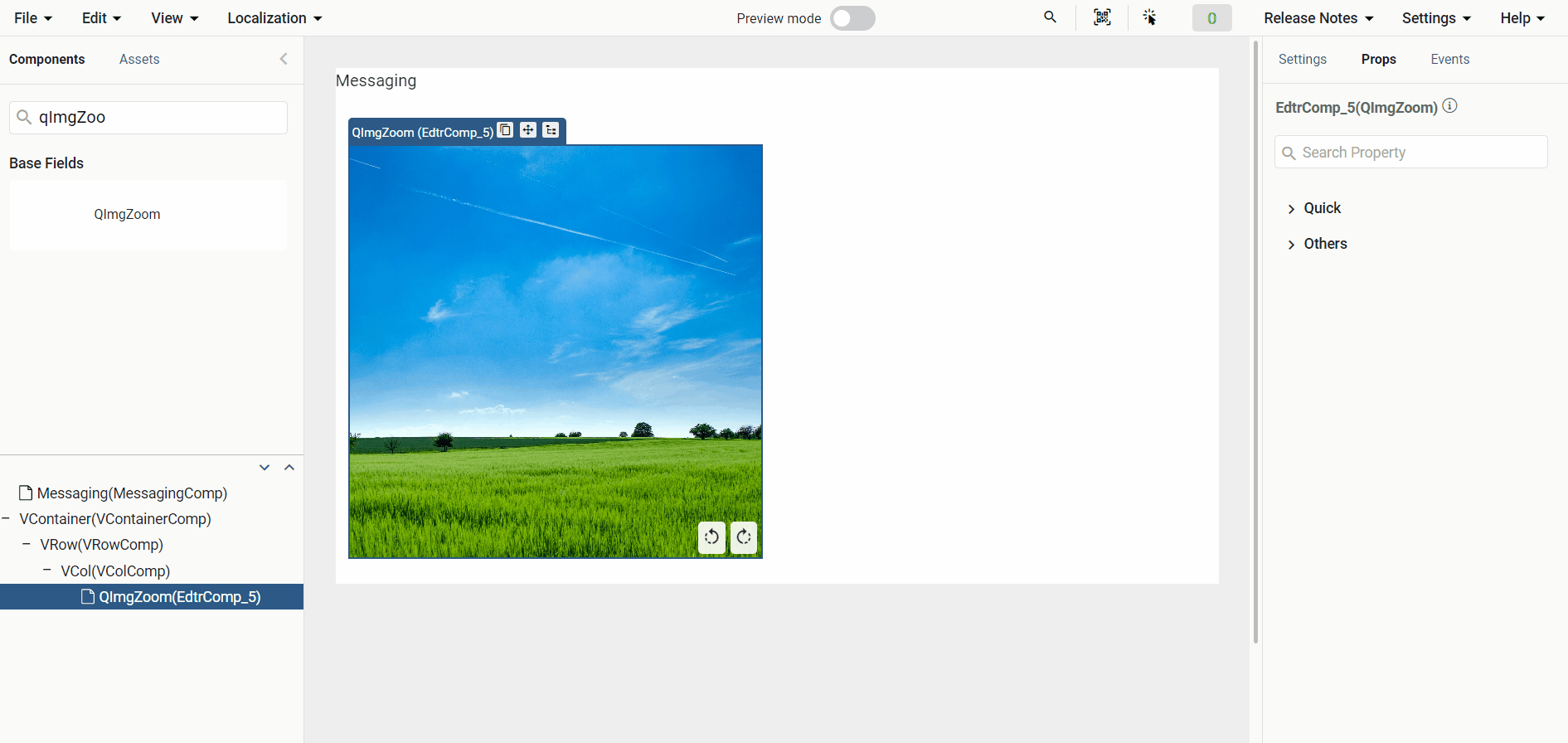
Task: Click the move icon on QImgZoom header
Action: point(528,130)
